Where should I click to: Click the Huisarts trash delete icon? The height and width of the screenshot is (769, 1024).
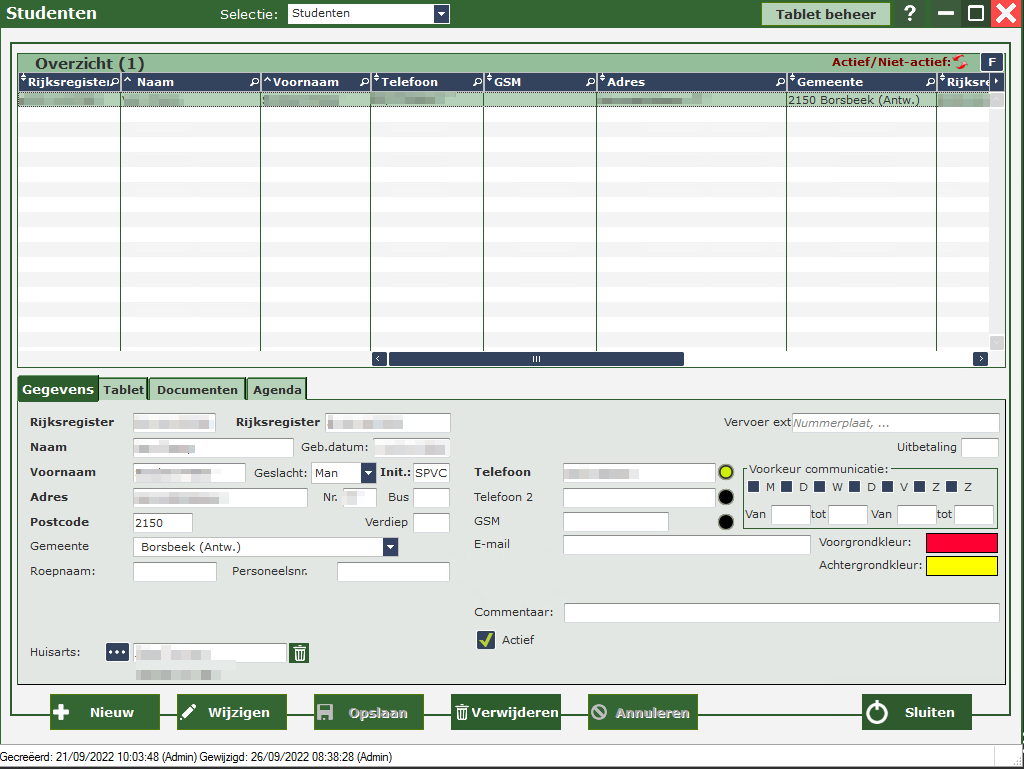pyautogui.click(x=299, y=653)
